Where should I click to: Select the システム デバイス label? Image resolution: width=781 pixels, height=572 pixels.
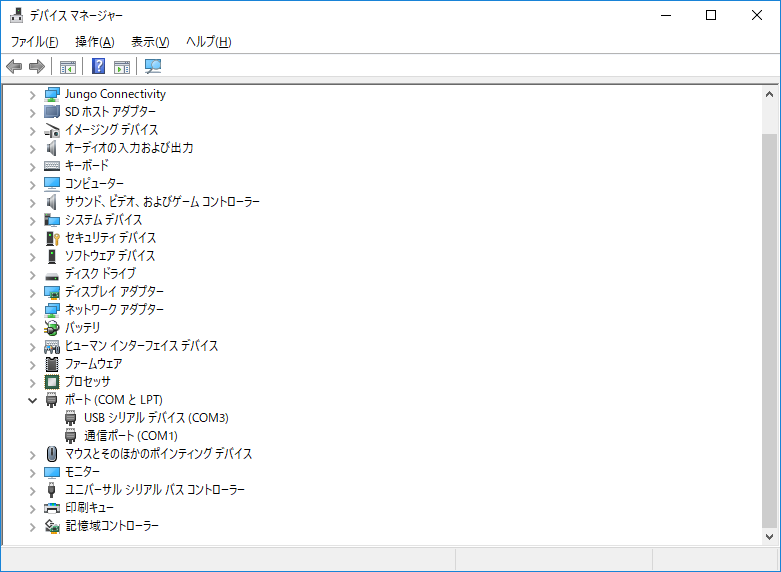[104, 220]
